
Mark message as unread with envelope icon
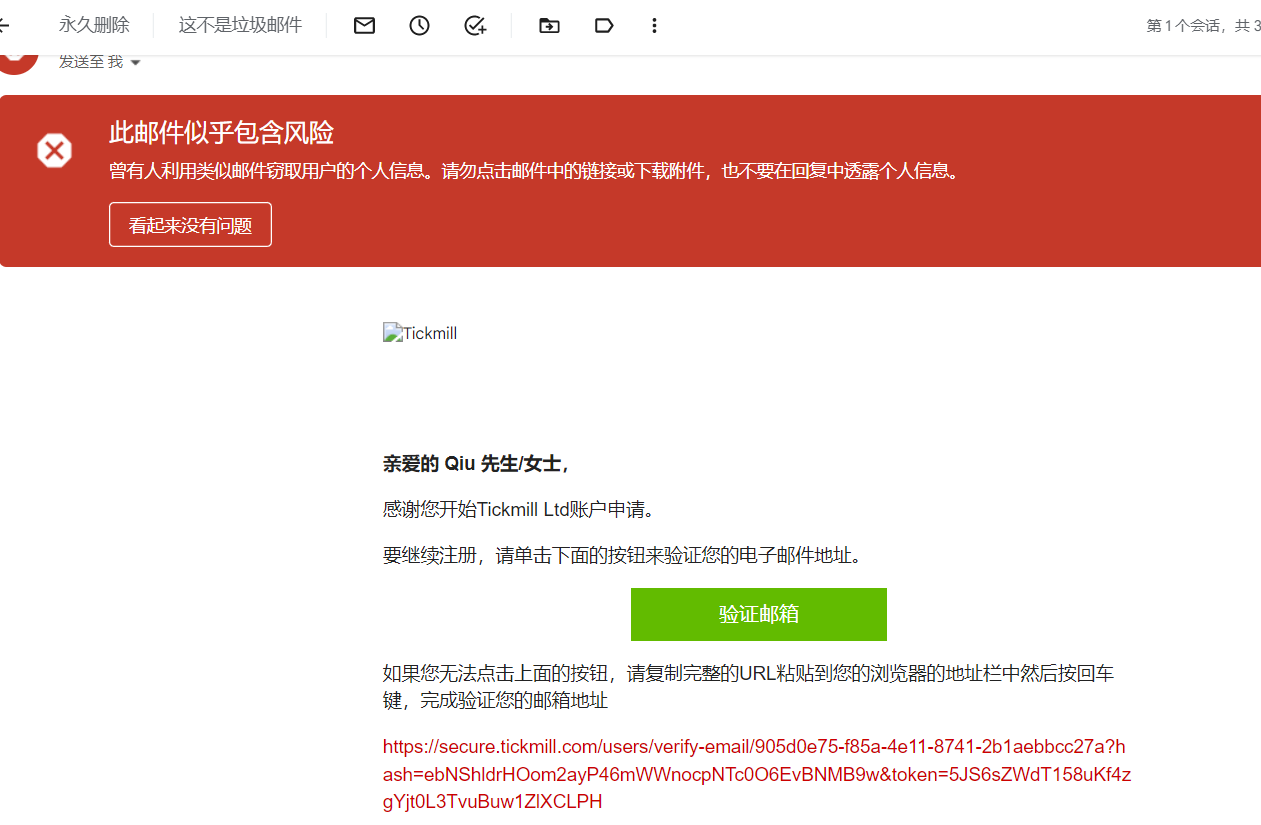pyautogui.click(x=364, y=26)
